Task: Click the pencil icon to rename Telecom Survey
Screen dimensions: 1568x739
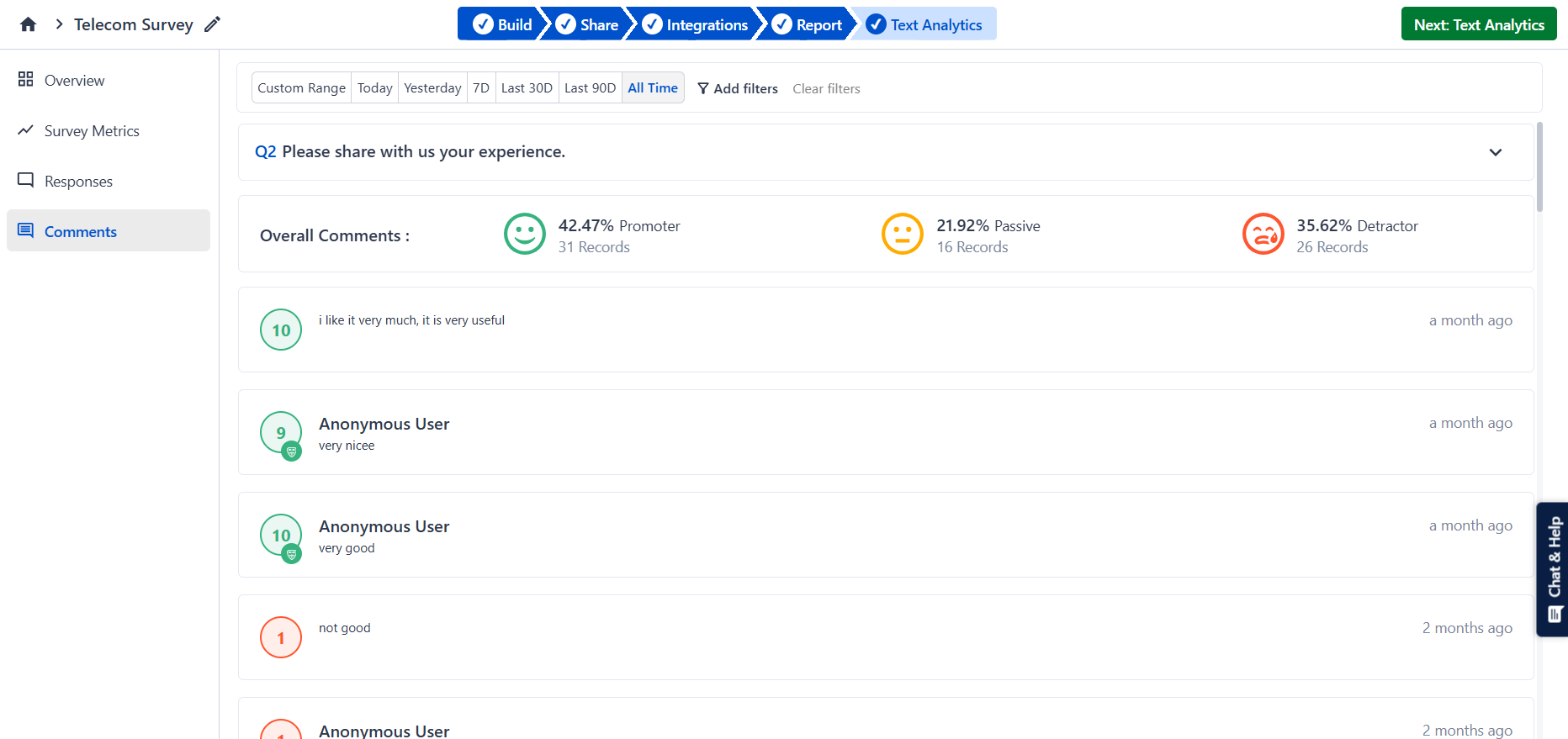Action: tap(212, 24)
